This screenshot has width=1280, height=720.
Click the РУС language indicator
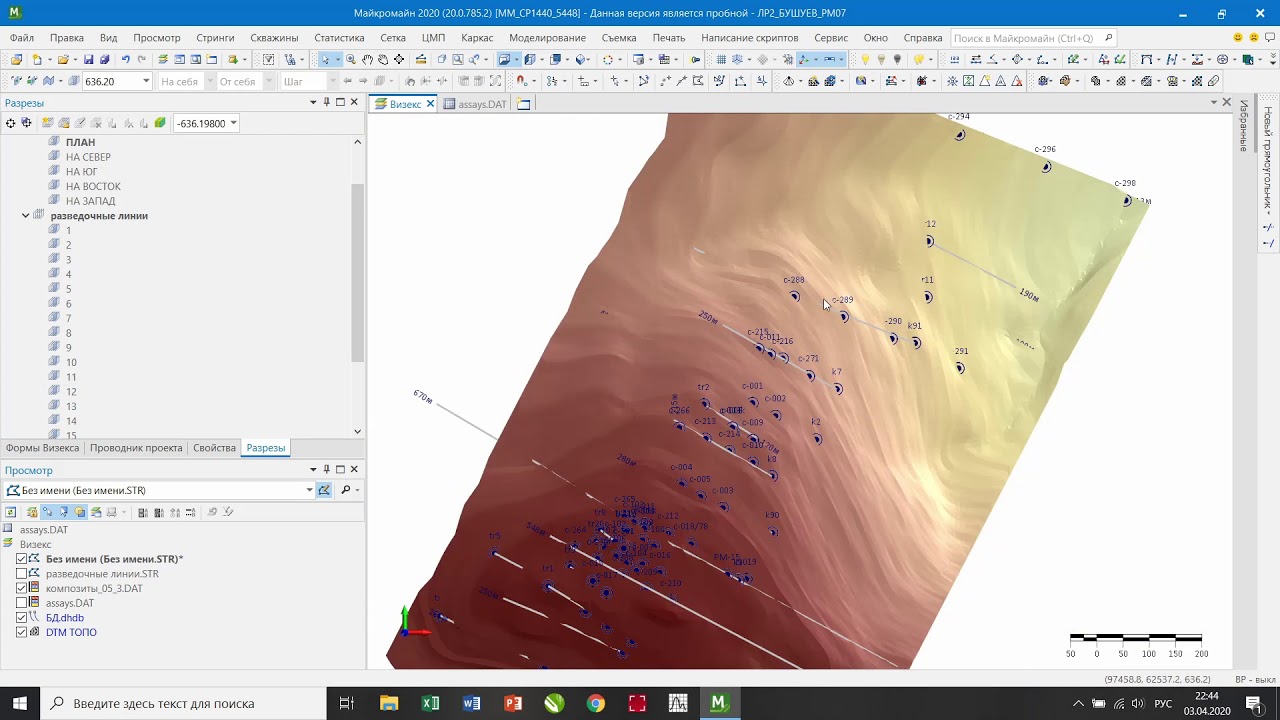[x=1163, y=703]
